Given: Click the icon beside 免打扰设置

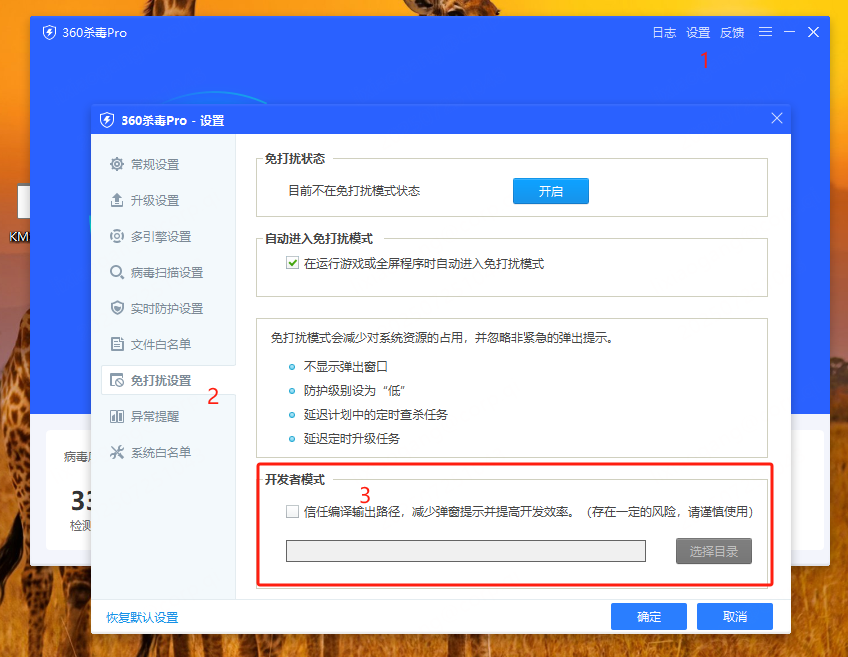Looking at the screenshot, I should click(x=117, y=380).
